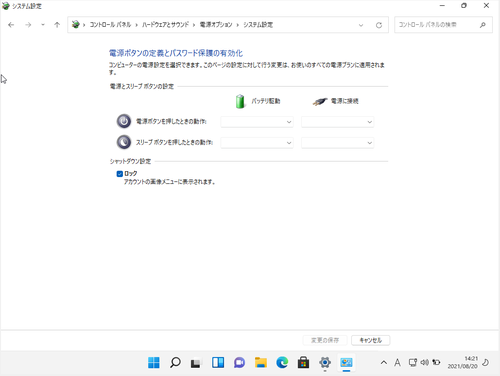Click heading 電源ボタンの定義とパスワード保護の有効化
Screen dimensions: 500x376
tap(176, 53)
